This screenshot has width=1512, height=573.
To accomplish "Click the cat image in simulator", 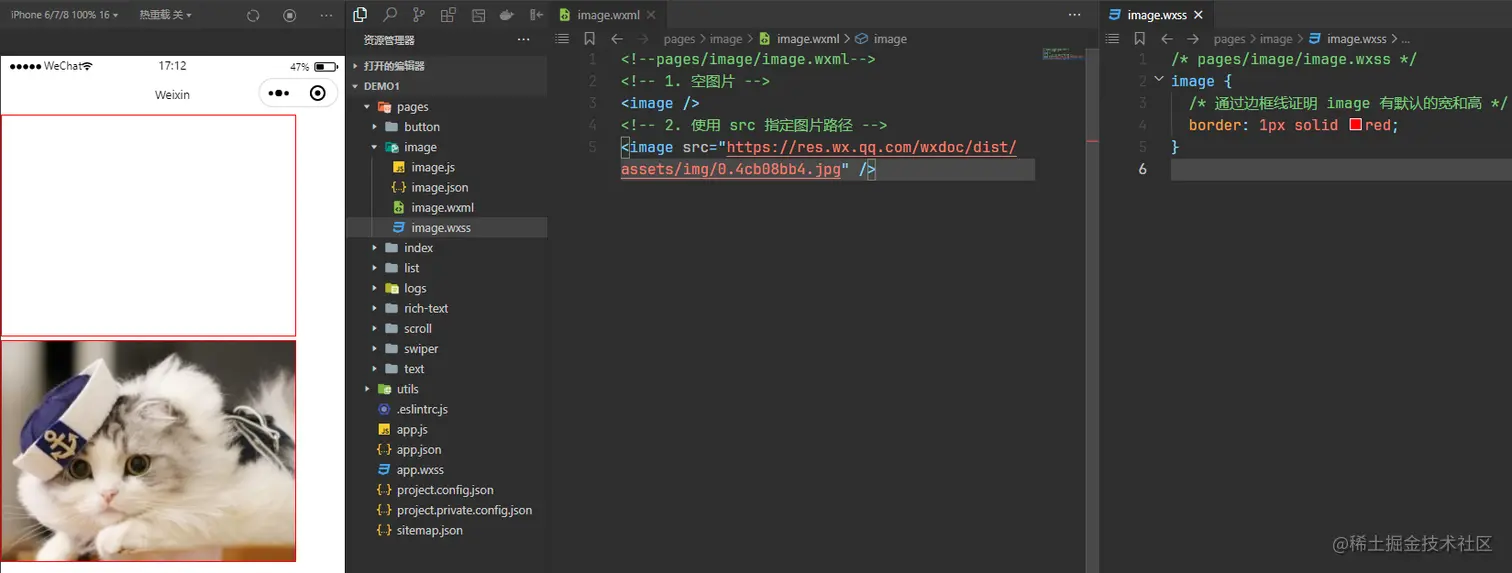I will pyautogui.click(x=148, y=451).
